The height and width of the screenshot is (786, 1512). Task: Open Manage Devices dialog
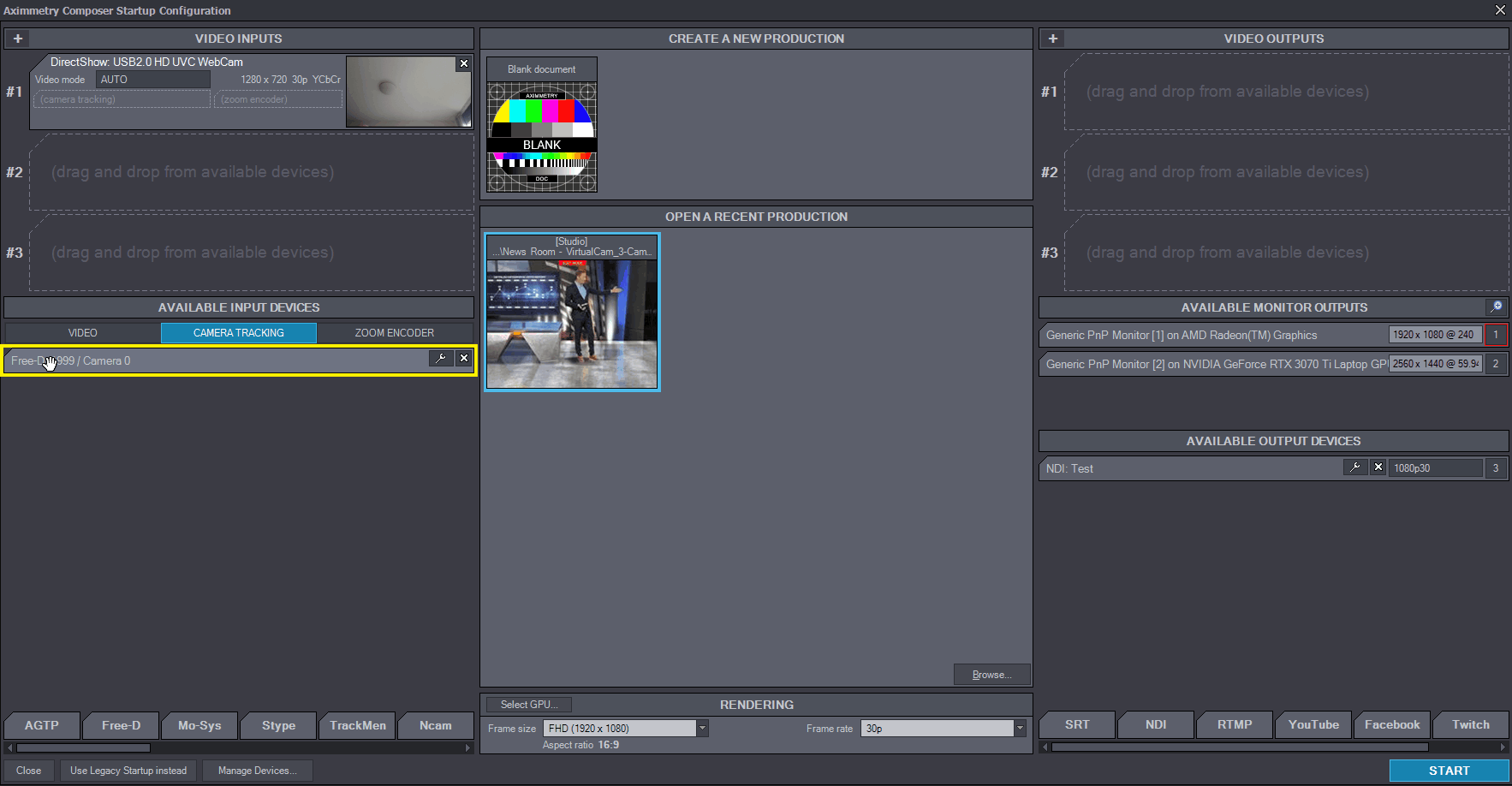[258, 771]
